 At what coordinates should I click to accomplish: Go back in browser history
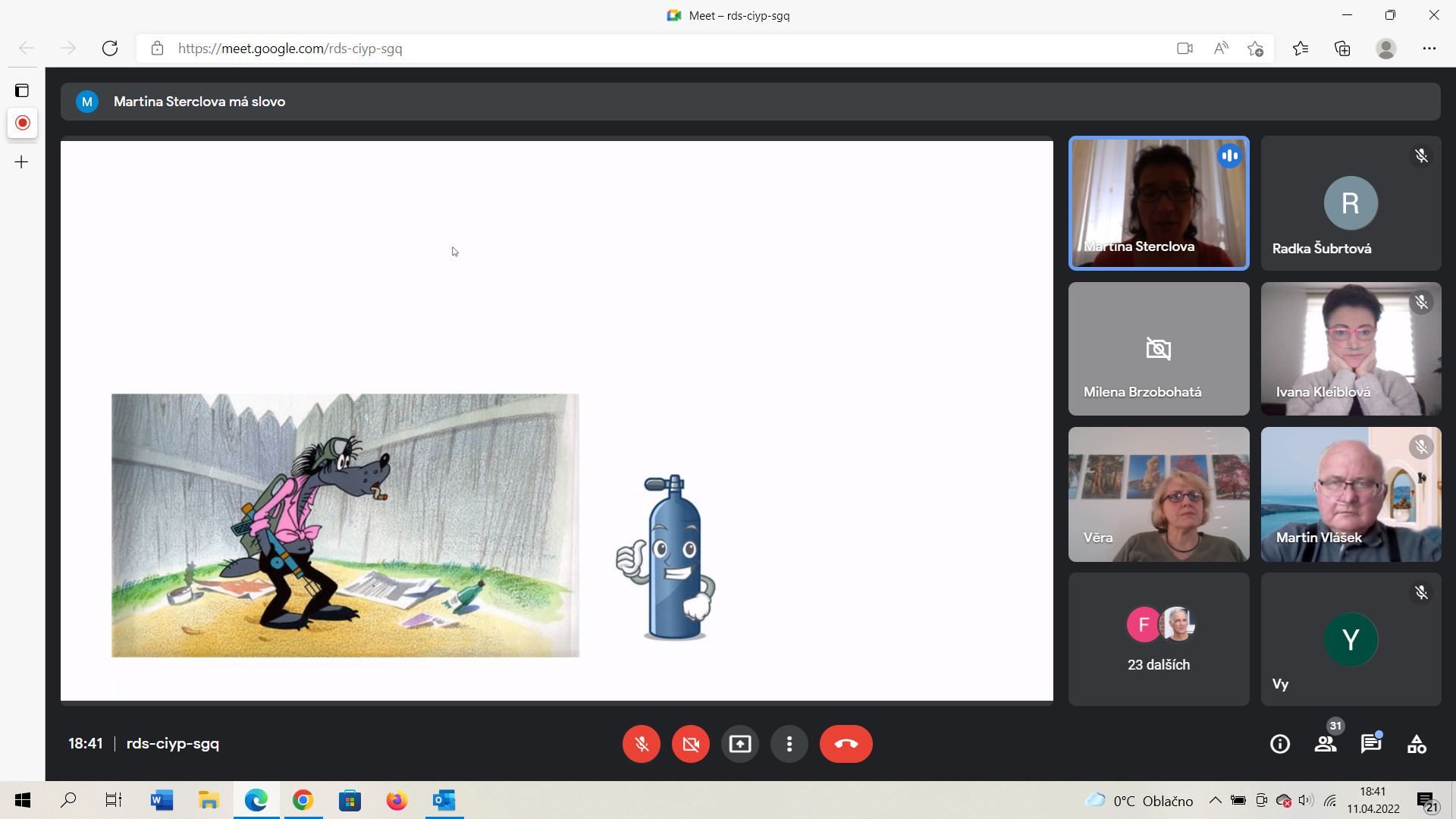27,49
